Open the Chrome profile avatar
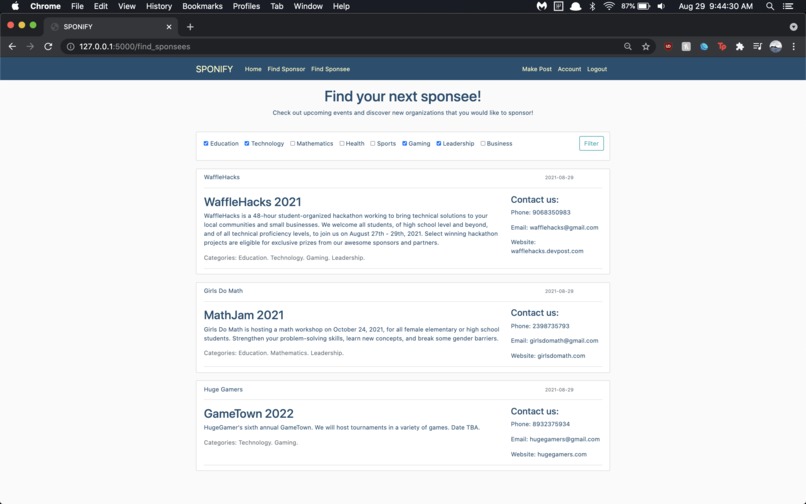The height and width of the screenshot is (504, 806). pyautogui.click(x=776, y=46)
